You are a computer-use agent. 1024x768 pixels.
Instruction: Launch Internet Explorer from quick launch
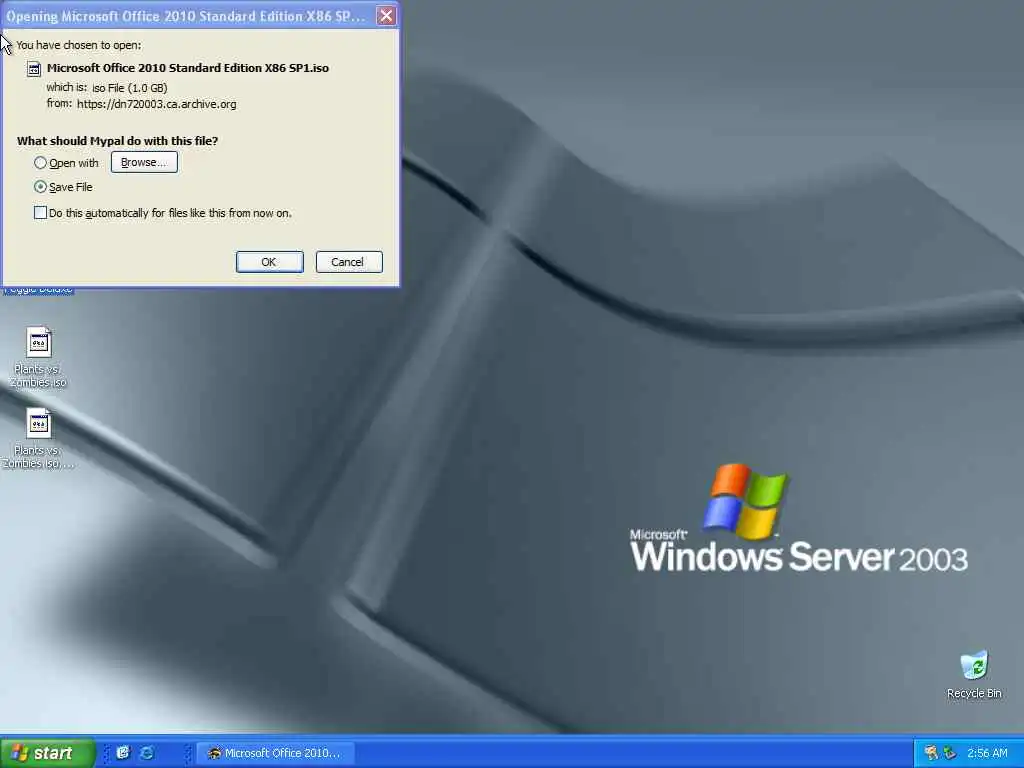click(147, 753)
